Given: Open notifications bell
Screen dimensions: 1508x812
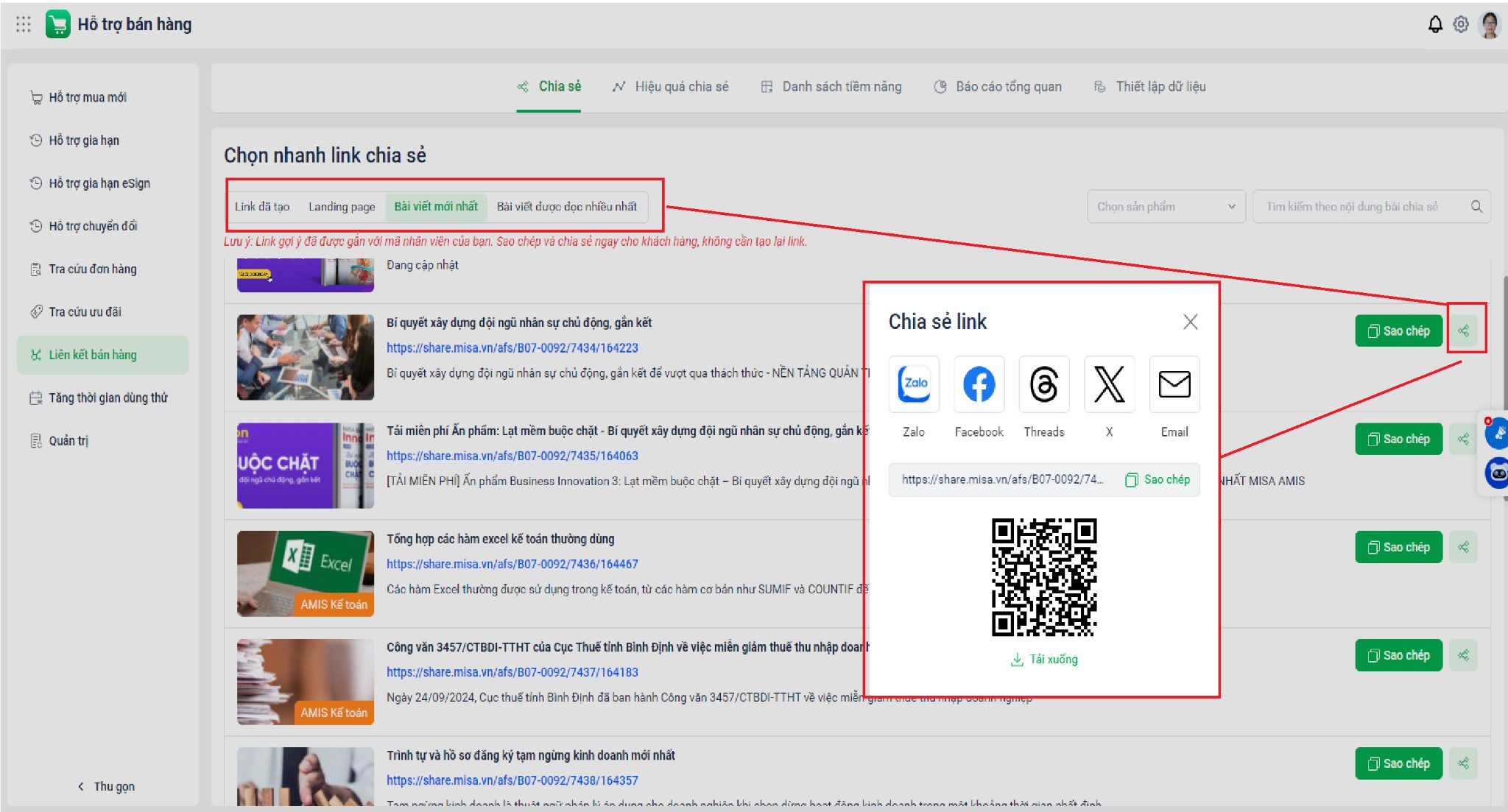Looking at the screenshot, I should click(x=1435, y=24).
